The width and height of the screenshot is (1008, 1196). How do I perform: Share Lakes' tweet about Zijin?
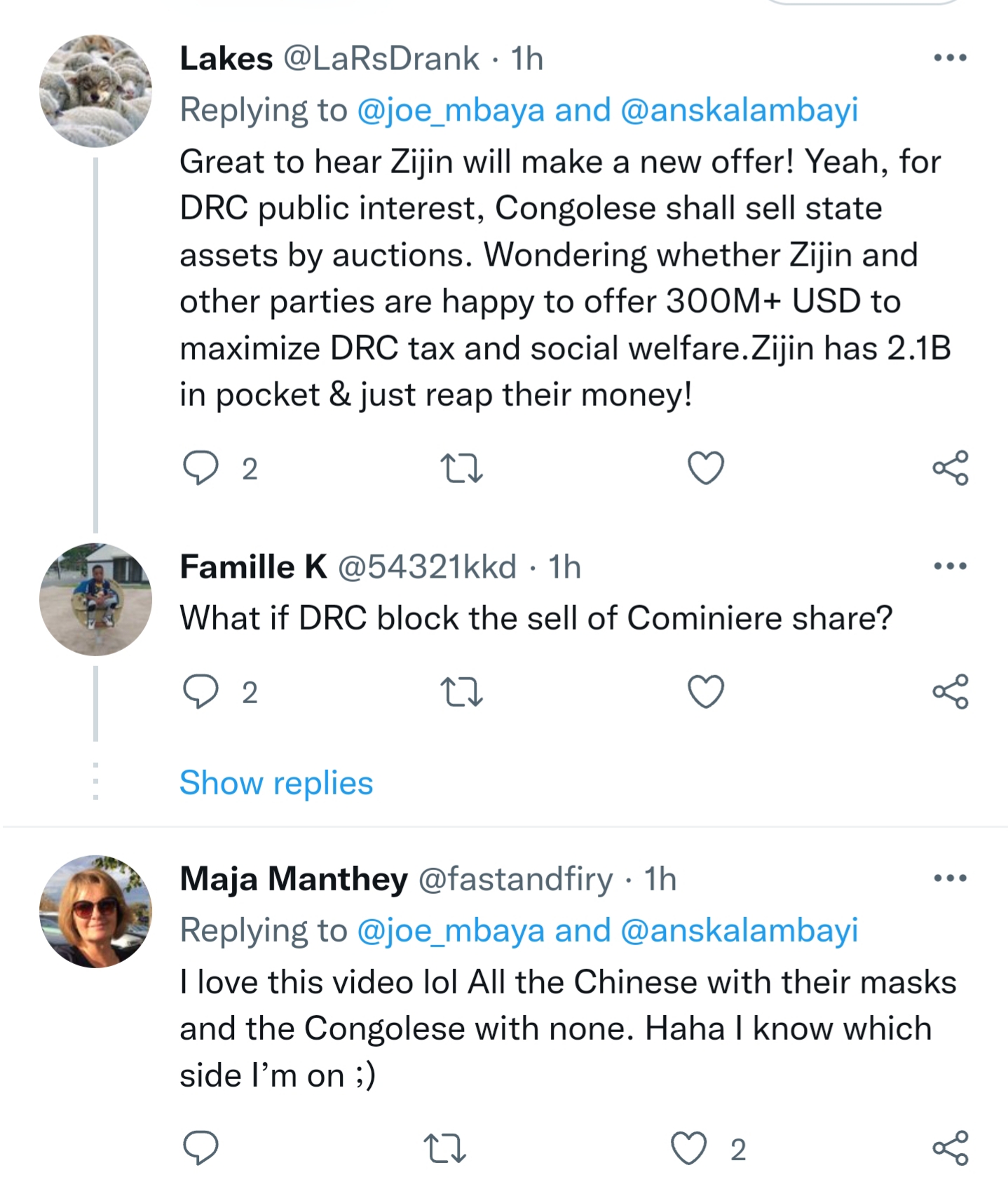coord(950,468)
